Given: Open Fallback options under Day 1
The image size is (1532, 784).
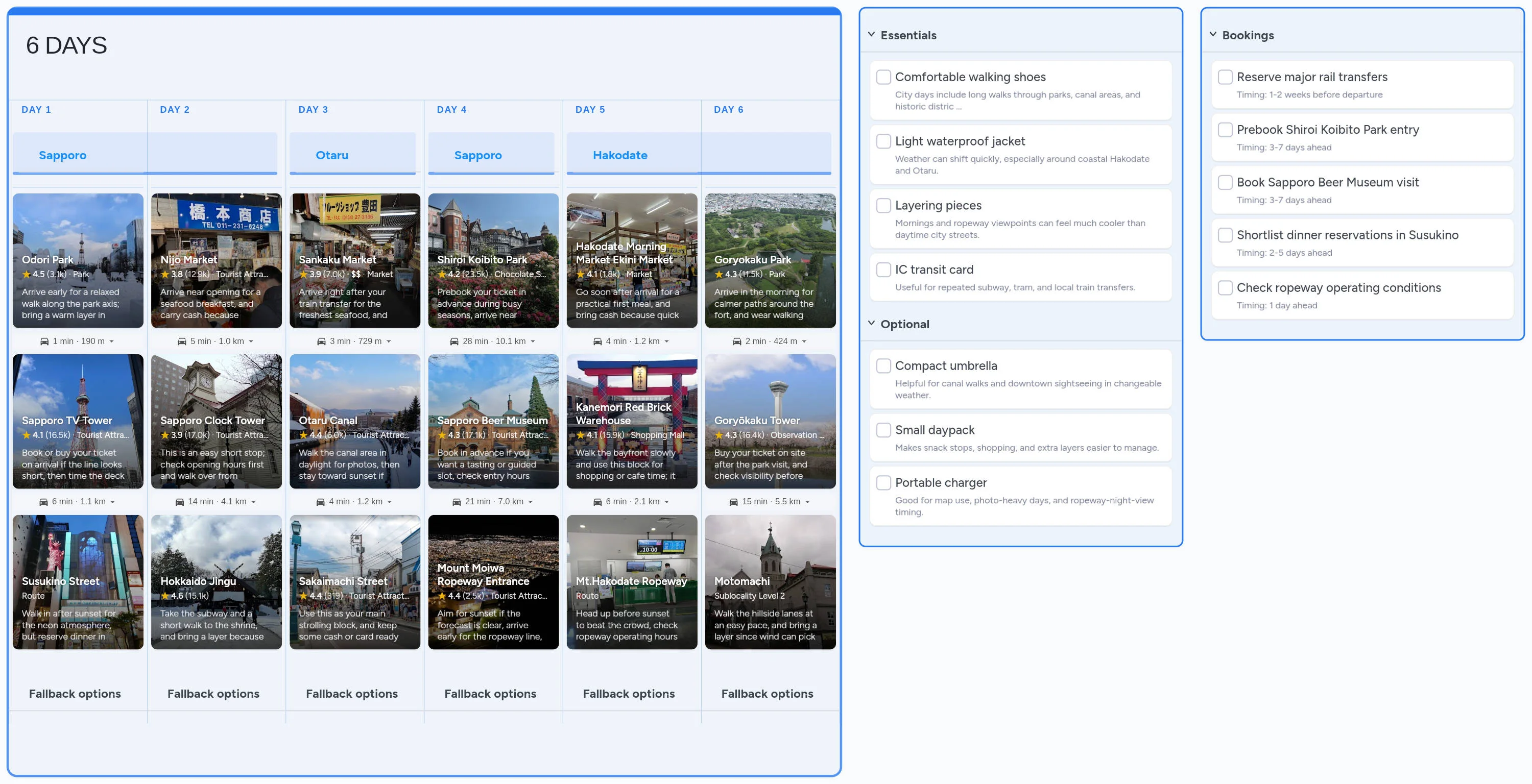Looking at the screenshot, I should tap(76, 693).
